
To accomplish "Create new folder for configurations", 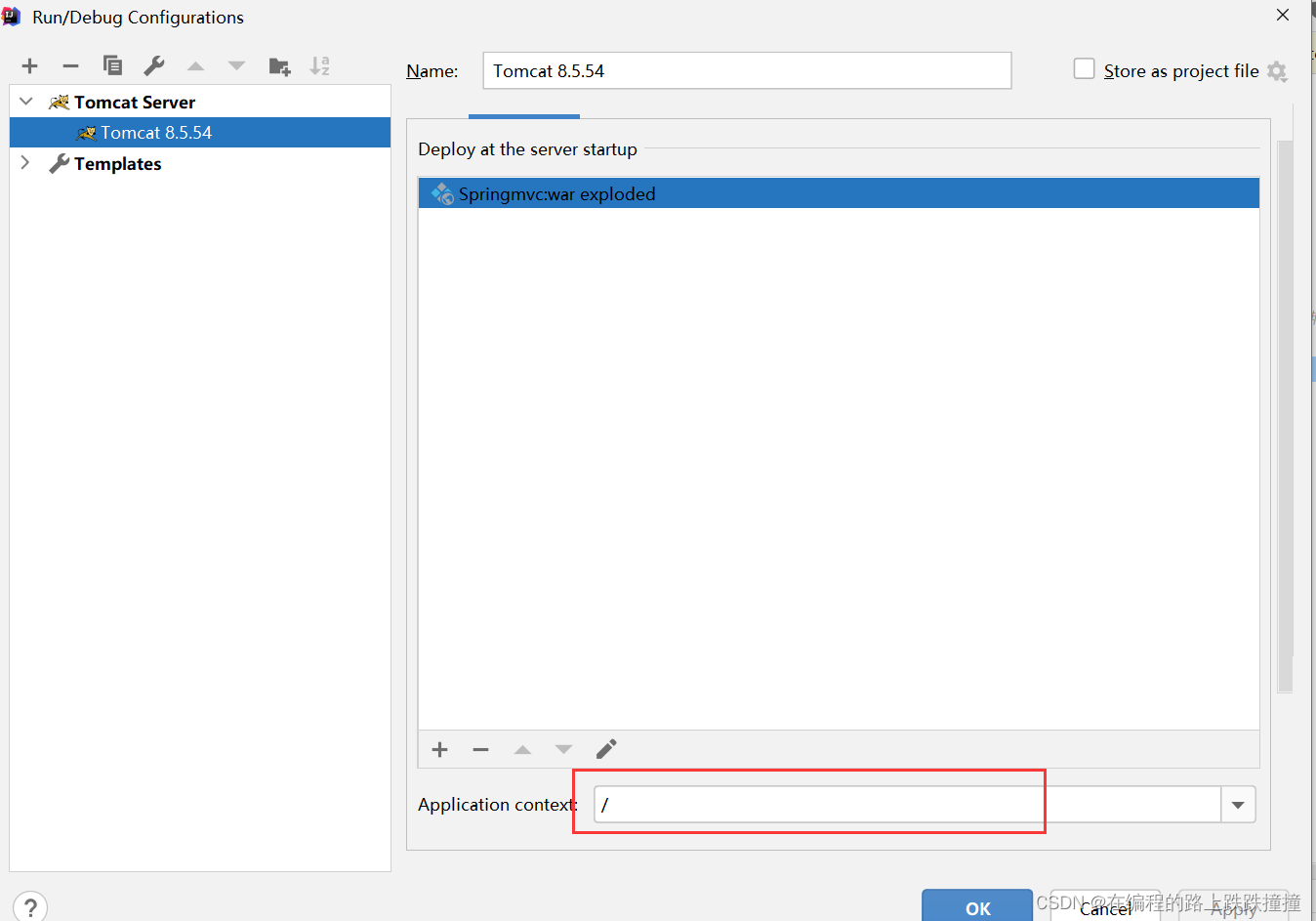I will tap(279, 65).
